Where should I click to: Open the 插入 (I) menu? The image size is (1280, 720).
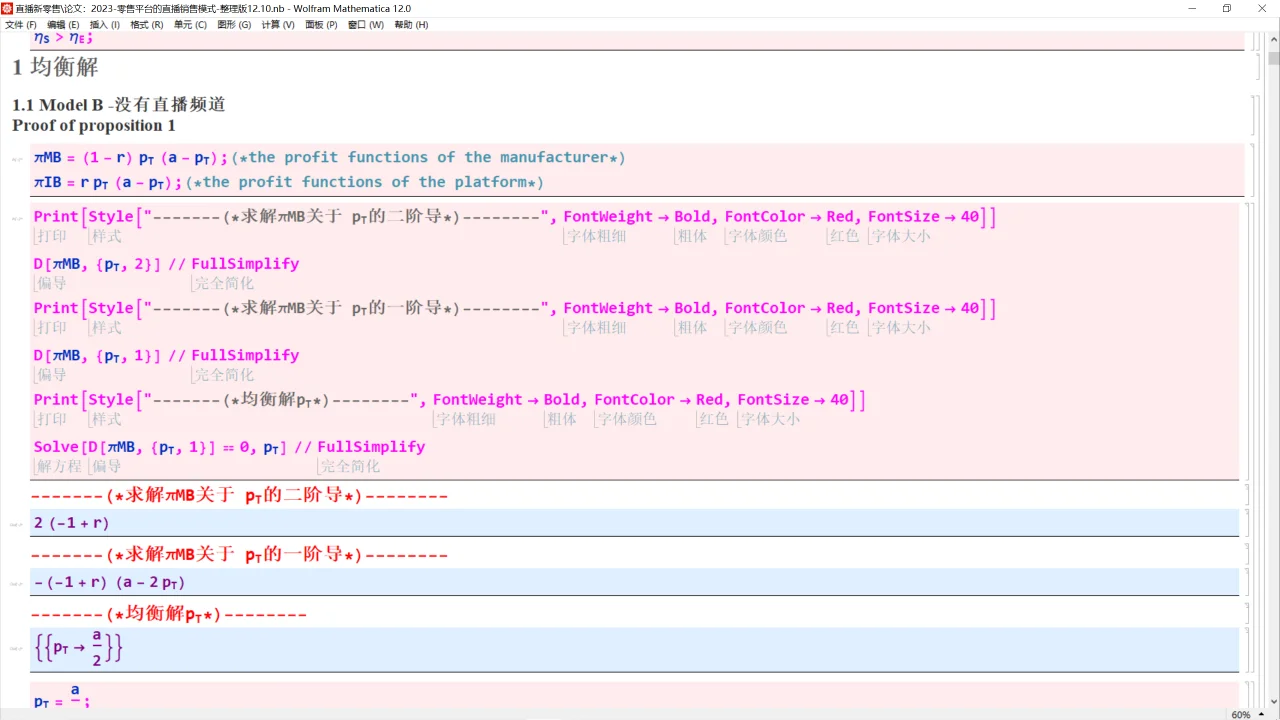tap(105, 25)
